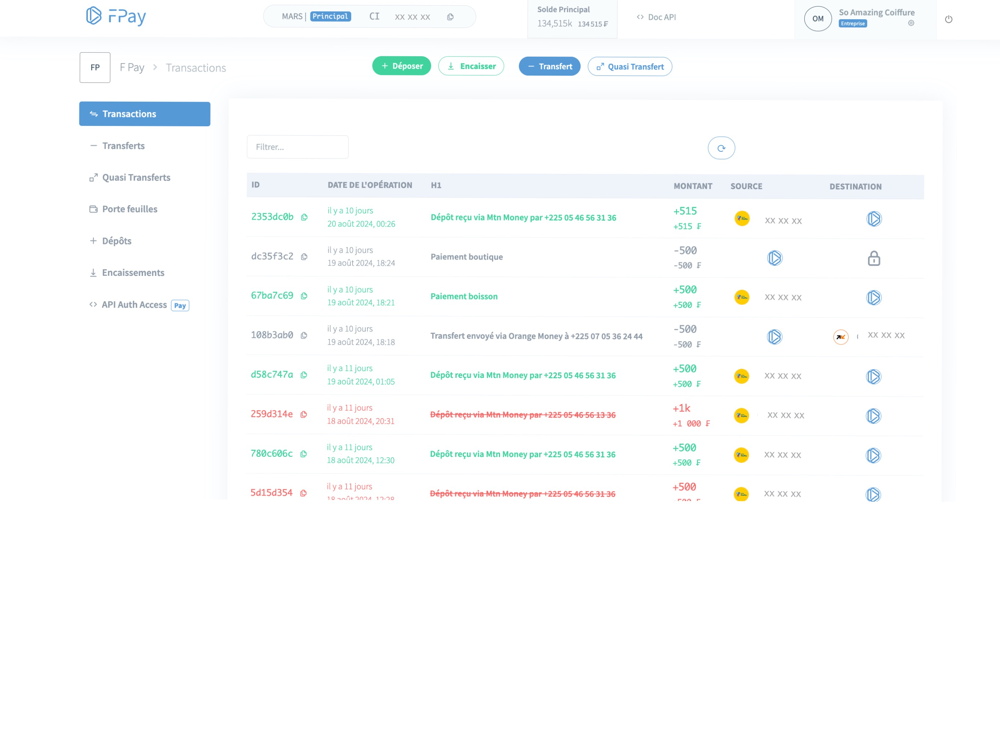
Task: Open transaction ID dc35f3c2
Action: click(x=272, y=256)
